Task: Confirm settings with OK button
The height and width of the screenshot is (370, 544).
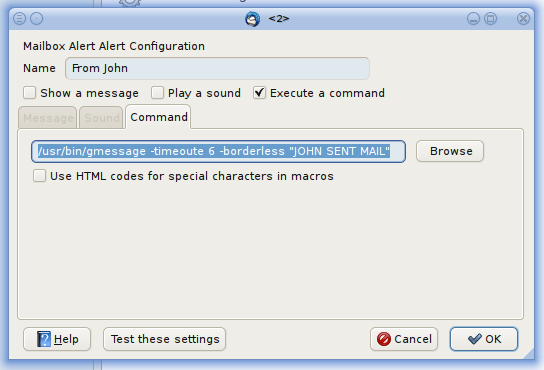Action: [x=484, y=339]
